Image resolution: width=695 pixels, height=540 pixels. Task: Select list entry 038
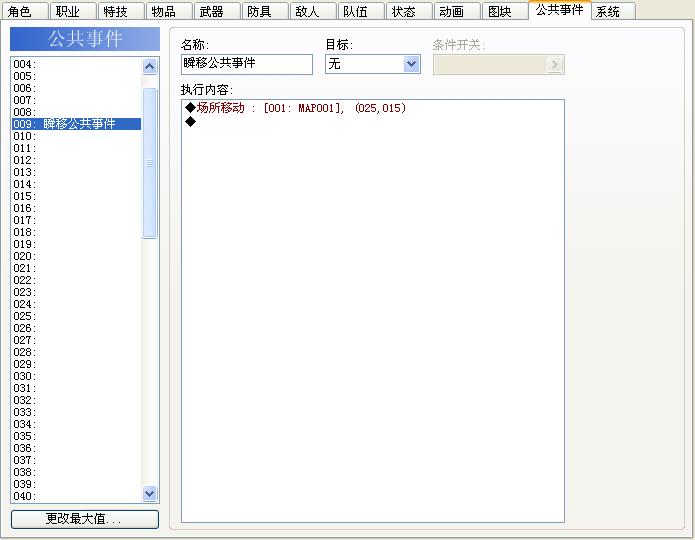point(76,472)
